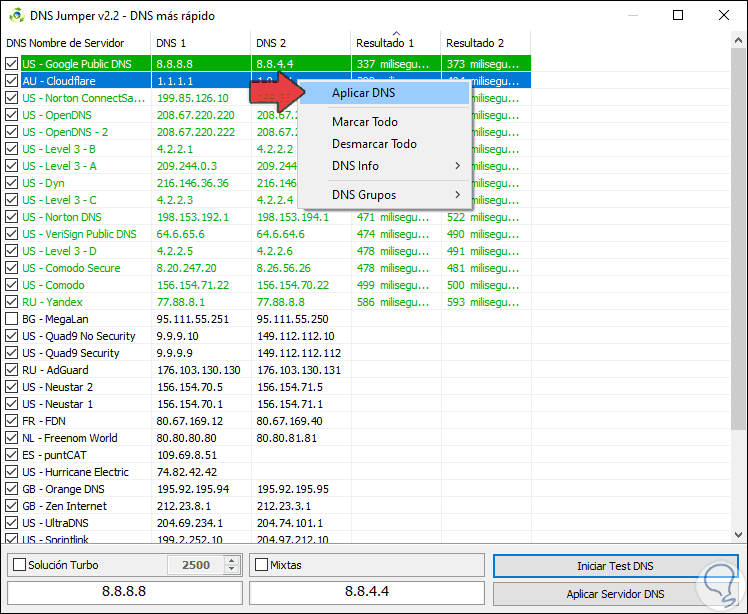748x614 pixels.
Task: Decrease Turbo value with down stepper arrow
Action: click(231, 569)
